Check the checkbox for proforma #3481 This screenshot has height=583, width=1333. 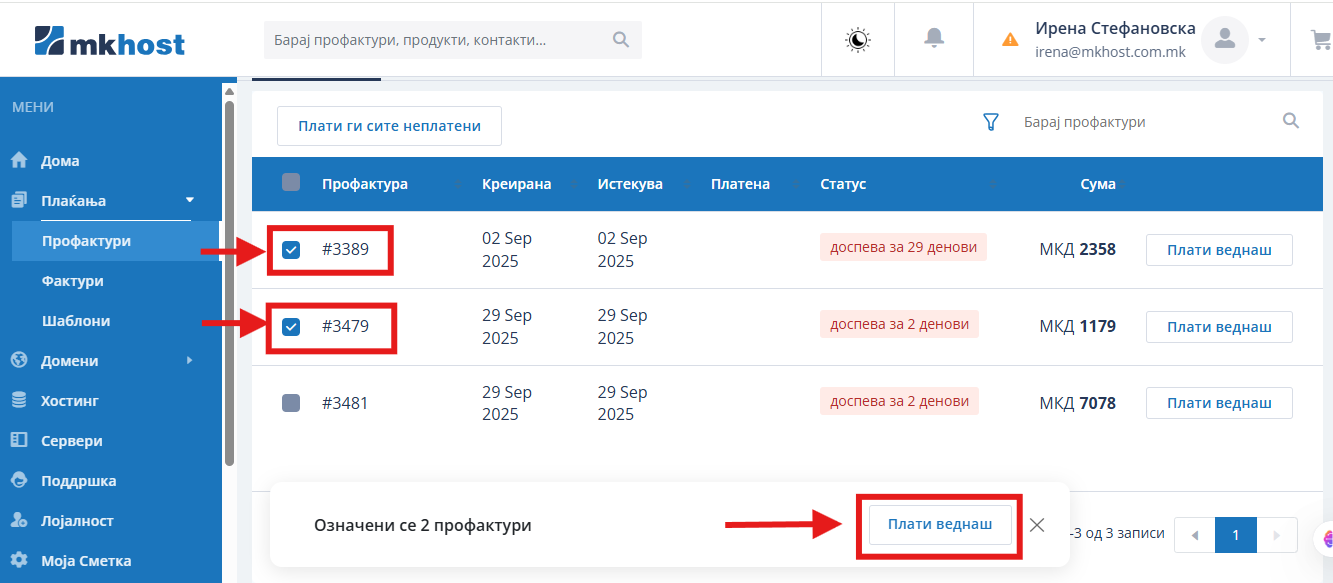[291, 403]
